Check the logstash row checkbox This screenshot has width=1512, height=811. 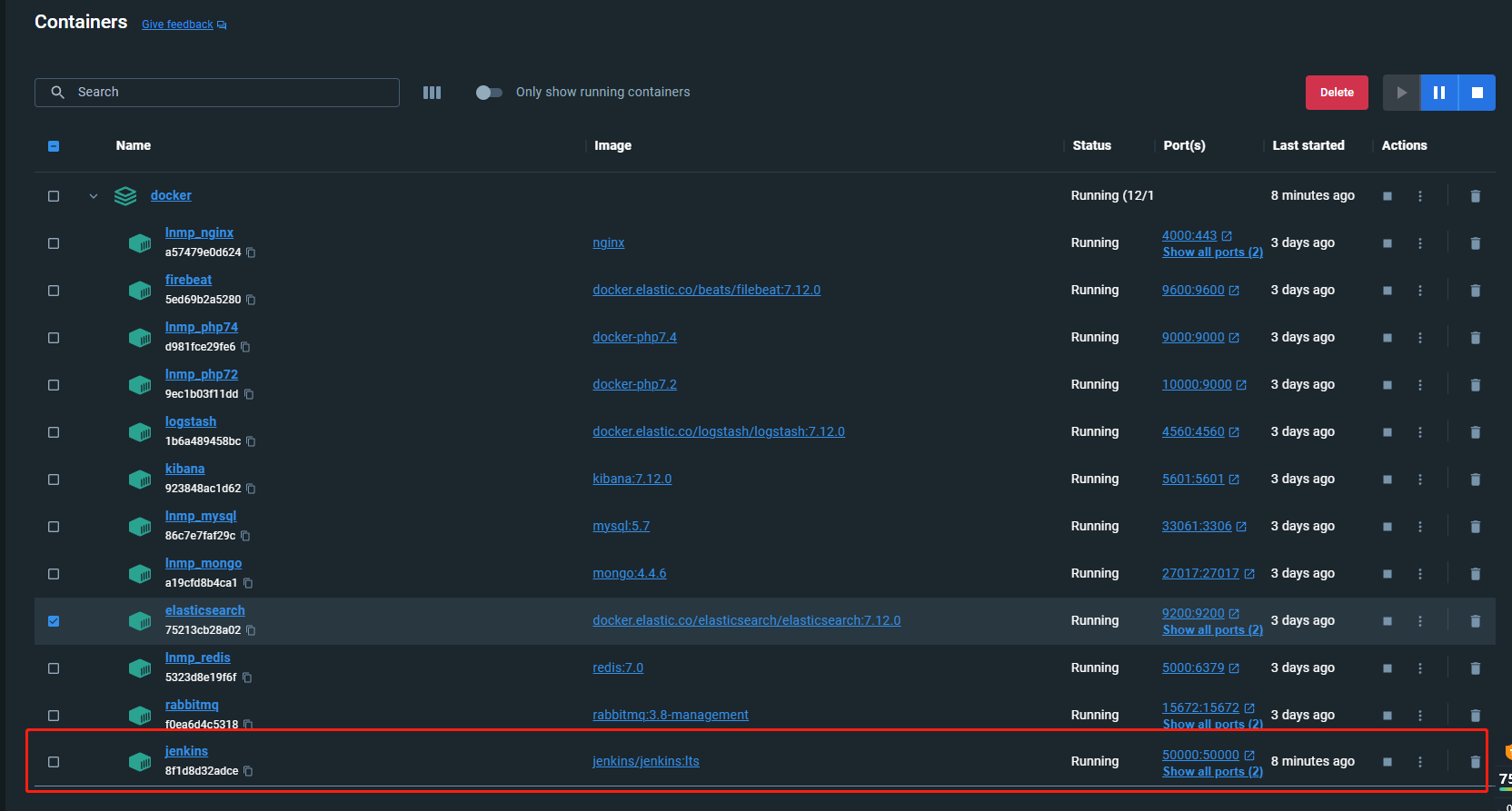(x=54, y=432)
